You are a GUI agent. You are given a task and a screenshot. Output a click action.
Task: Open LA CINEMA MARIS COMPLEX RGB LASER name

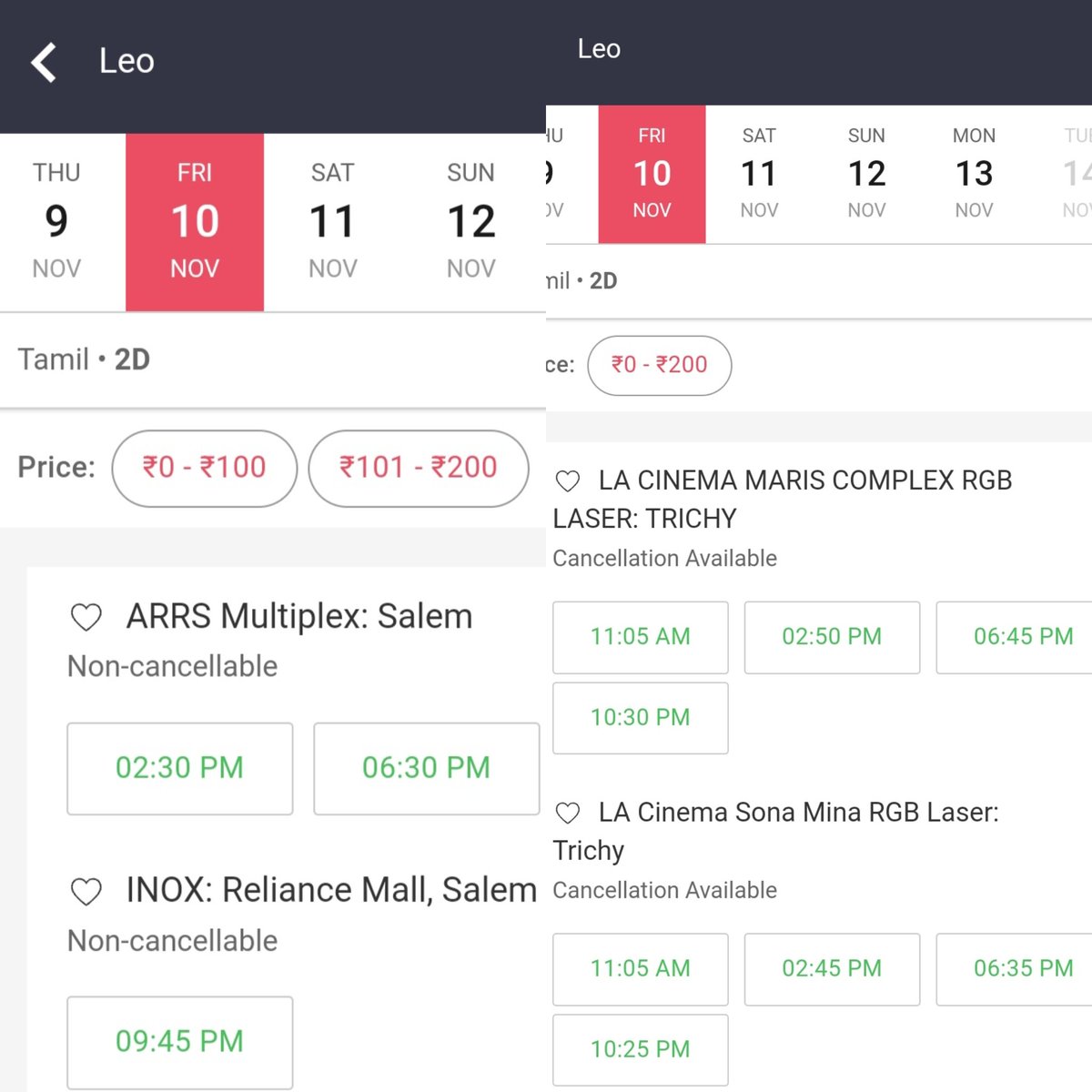783,500
